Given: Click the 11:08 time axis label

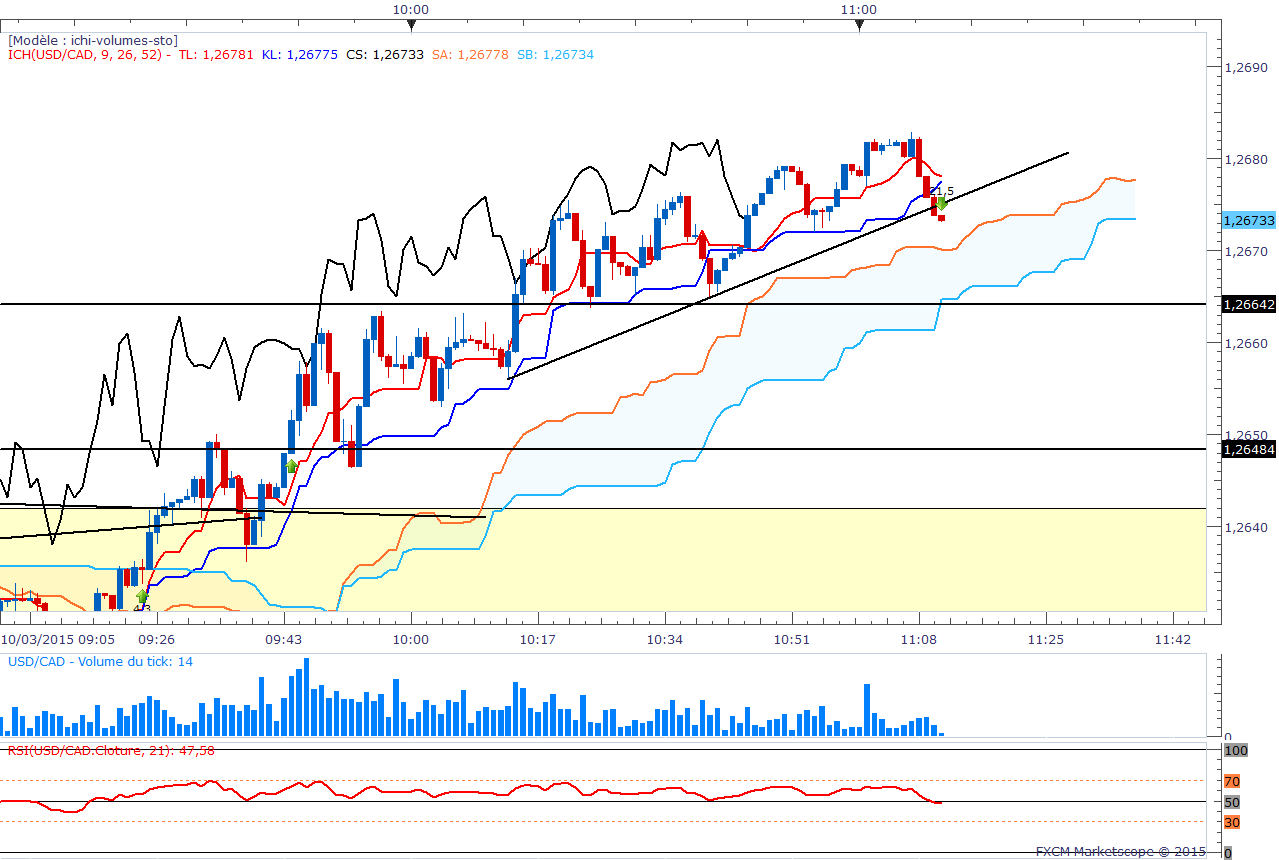Looking at the screenshot, I should pyautogui.click(x=918, y=638).
